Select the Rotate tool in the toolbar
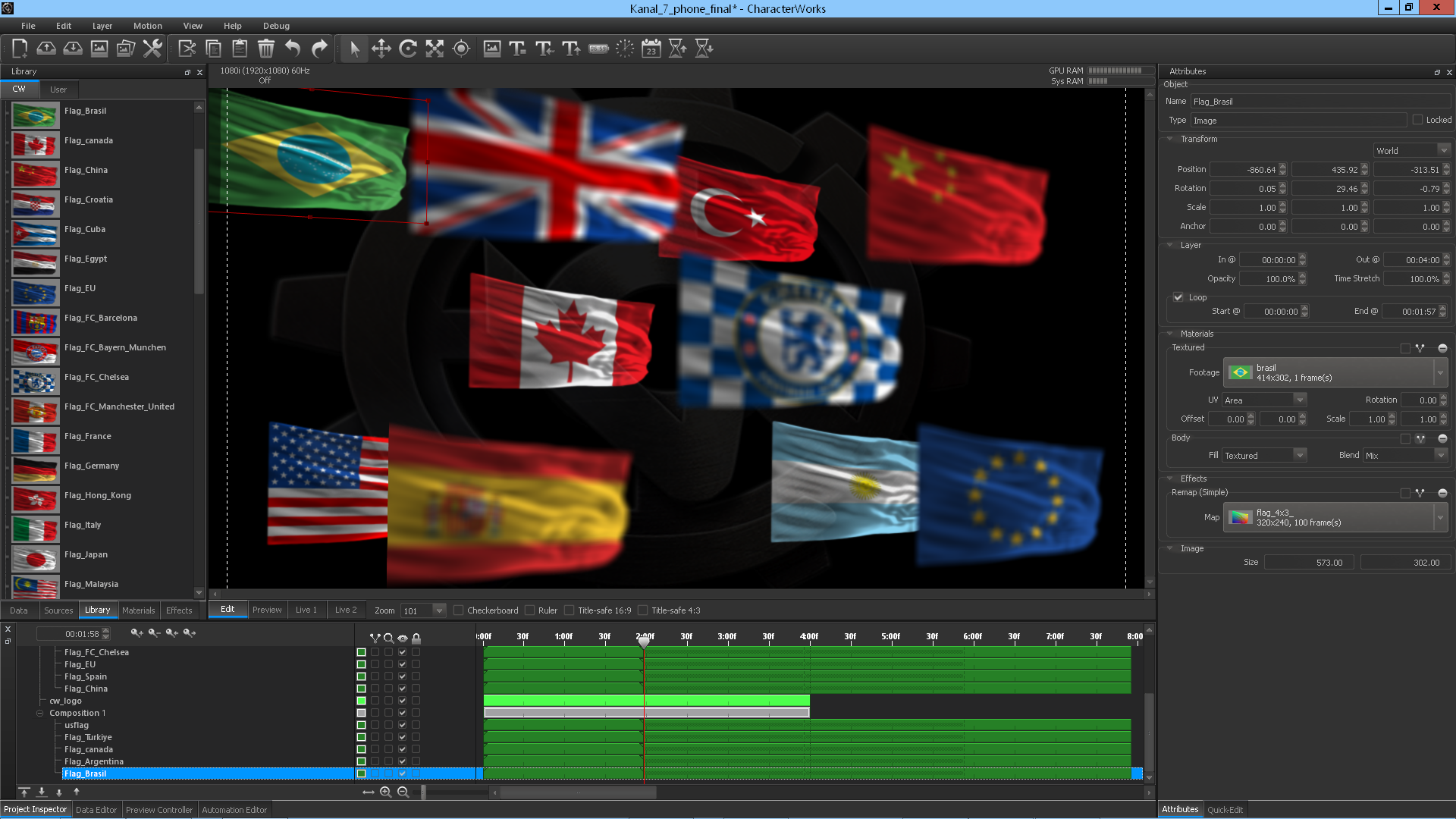Image resolution: width=1456 pixels, height=819 pixels. (x=408, y=49)
